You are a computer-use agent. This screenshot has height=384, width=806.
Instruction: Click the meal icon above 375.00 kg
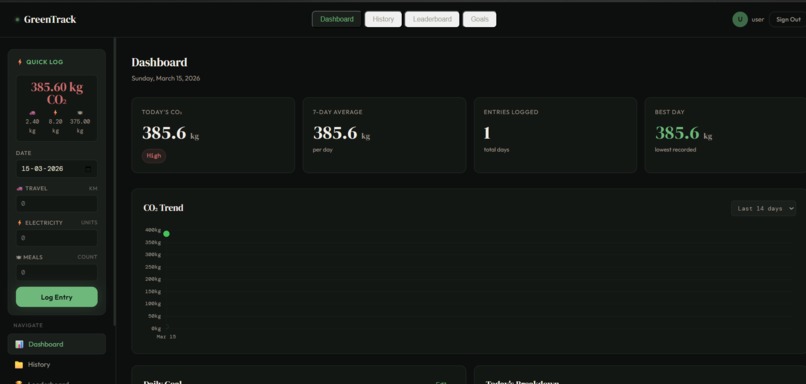click(80, 113)
